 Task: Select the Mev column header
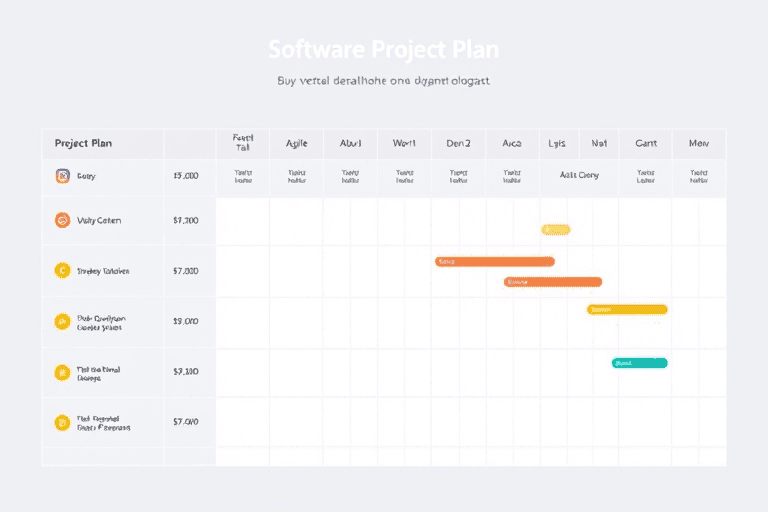pos(698,143)
